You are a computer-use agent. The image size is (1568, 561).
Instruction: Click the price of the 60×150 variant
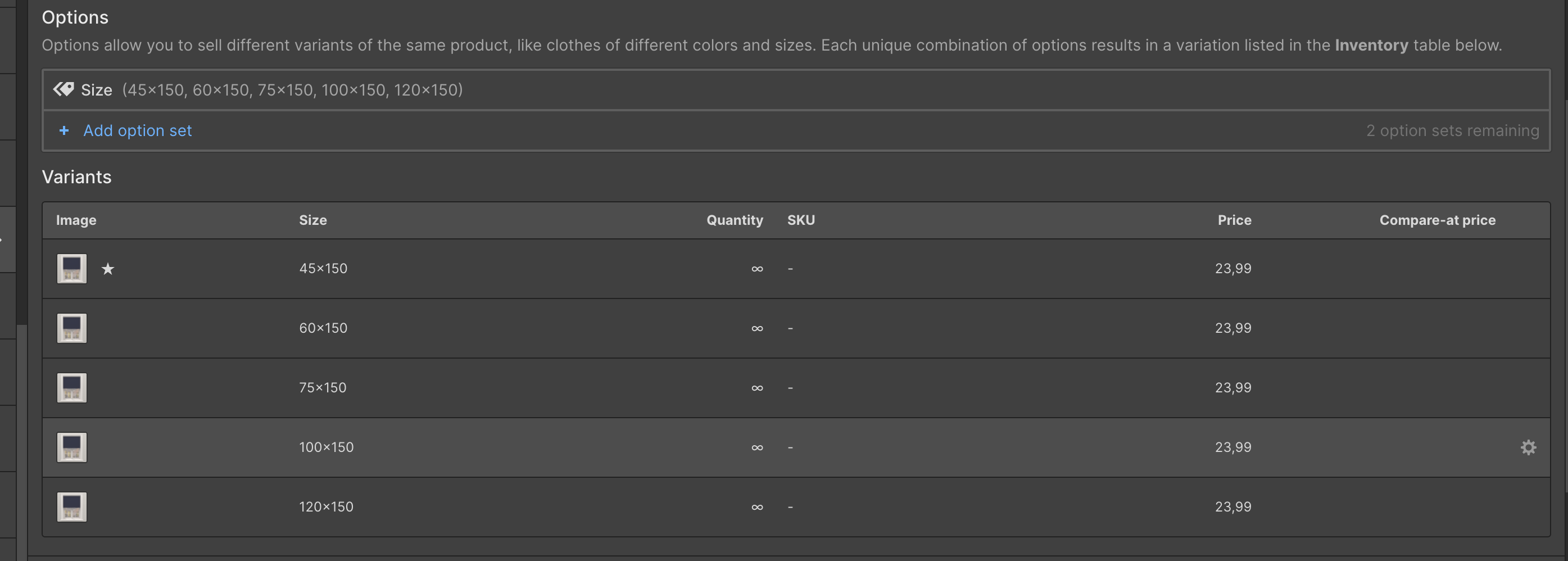[x=1232, y=328]
